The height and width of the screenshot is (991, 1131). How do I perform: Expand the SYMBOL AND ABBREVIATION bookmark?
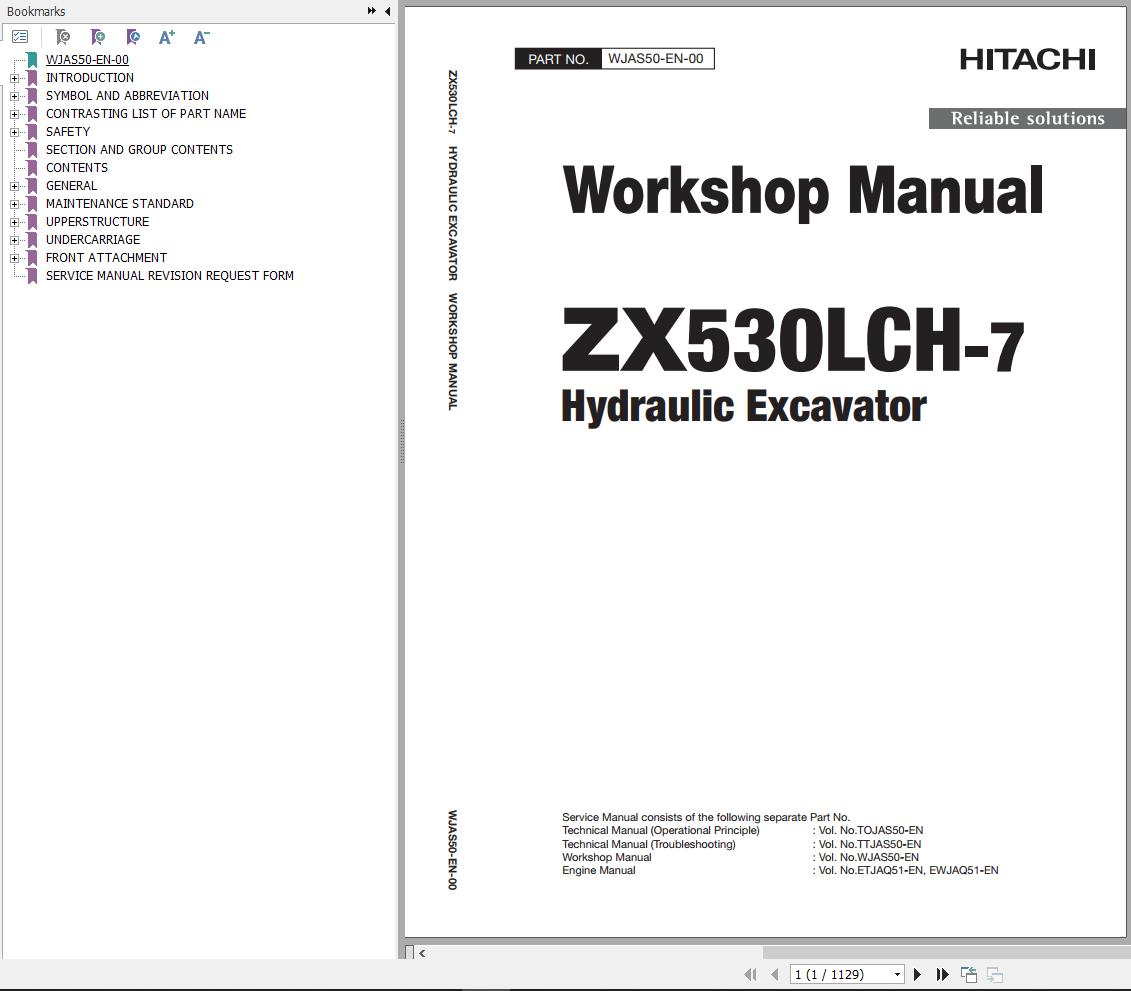[14, 96]
